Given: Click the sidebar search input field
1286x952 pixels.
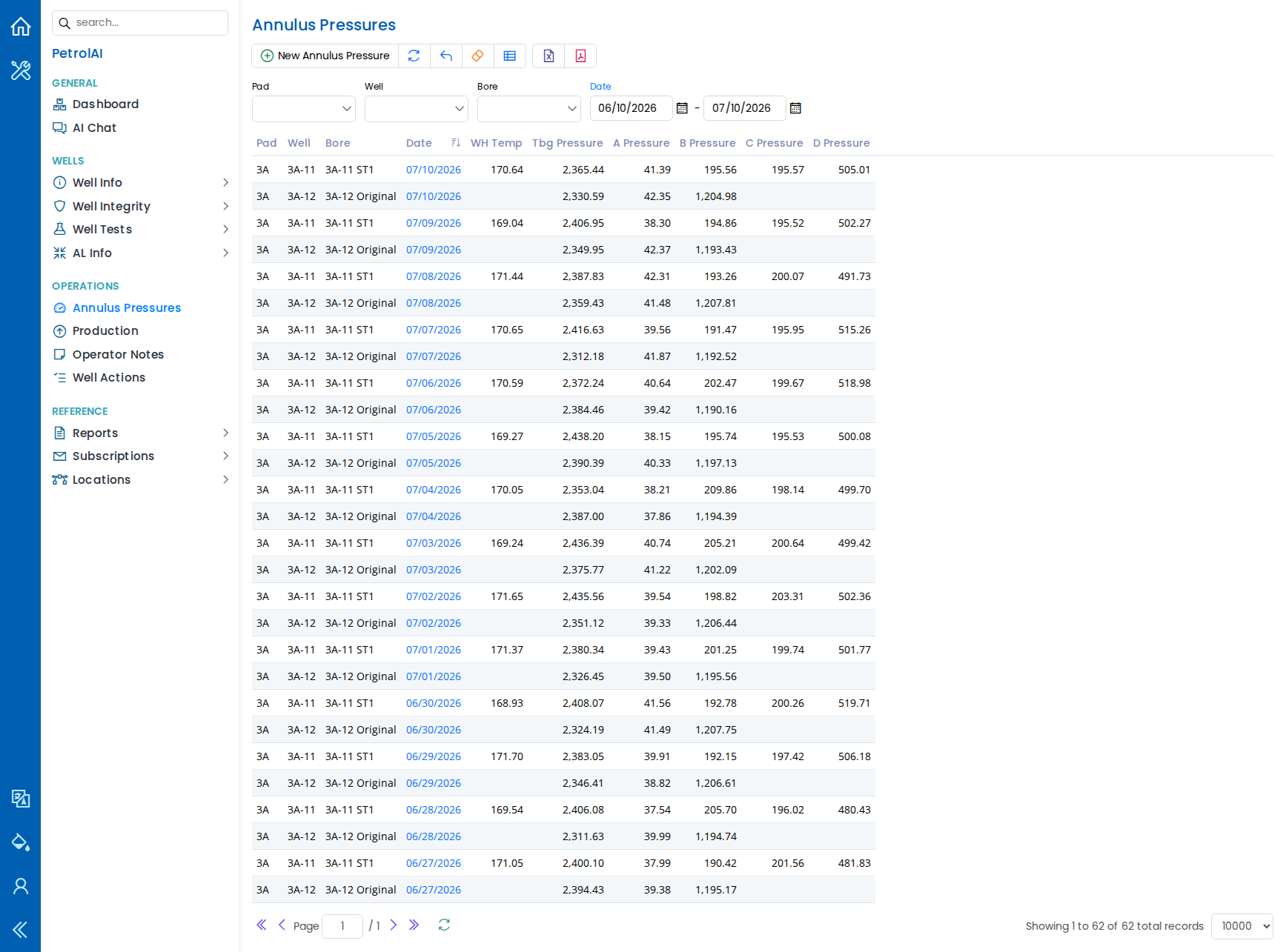Looking at the screenshot, I should 140,23.
